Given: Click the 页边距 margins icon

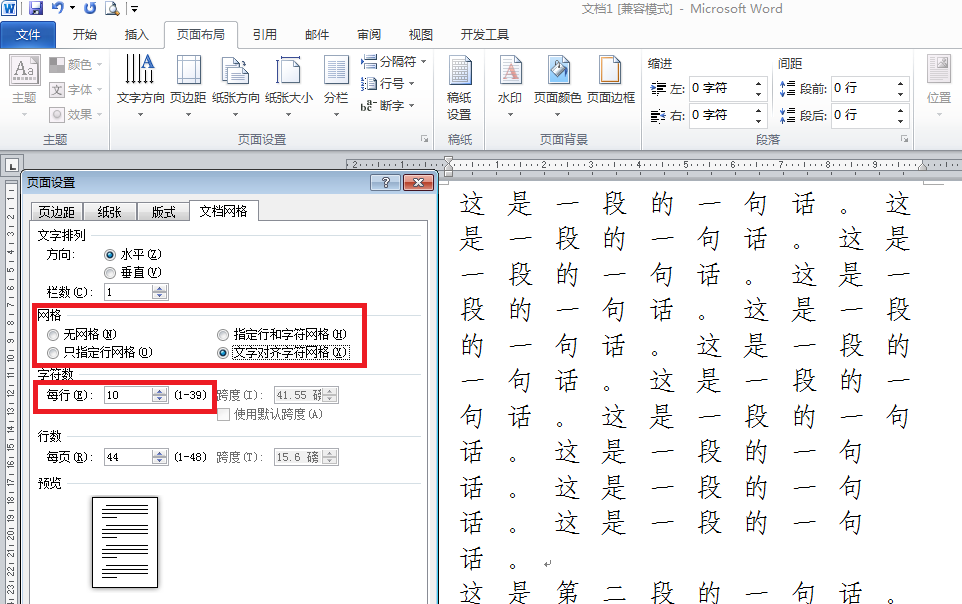Looking at the screenshot, I should click(x=188, y=69).
